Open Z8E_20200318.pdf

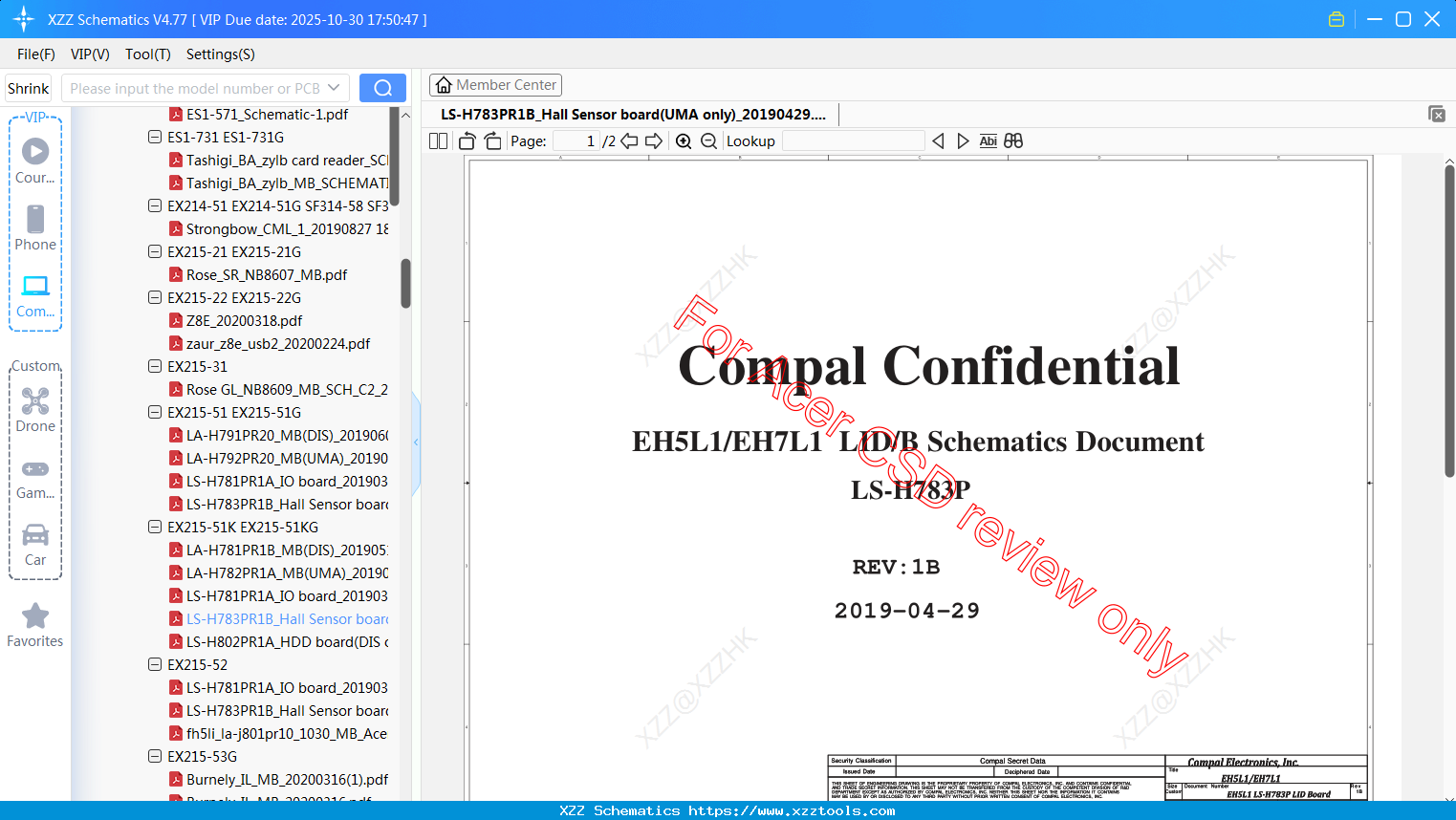pos(235,321)
